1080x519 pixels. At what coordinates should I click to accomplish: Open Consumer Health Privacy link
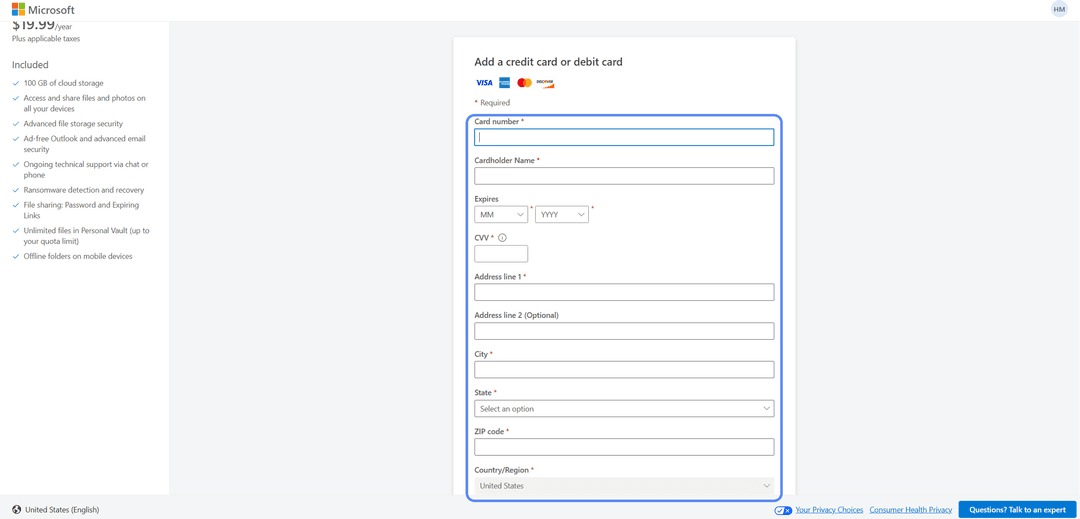911,510
